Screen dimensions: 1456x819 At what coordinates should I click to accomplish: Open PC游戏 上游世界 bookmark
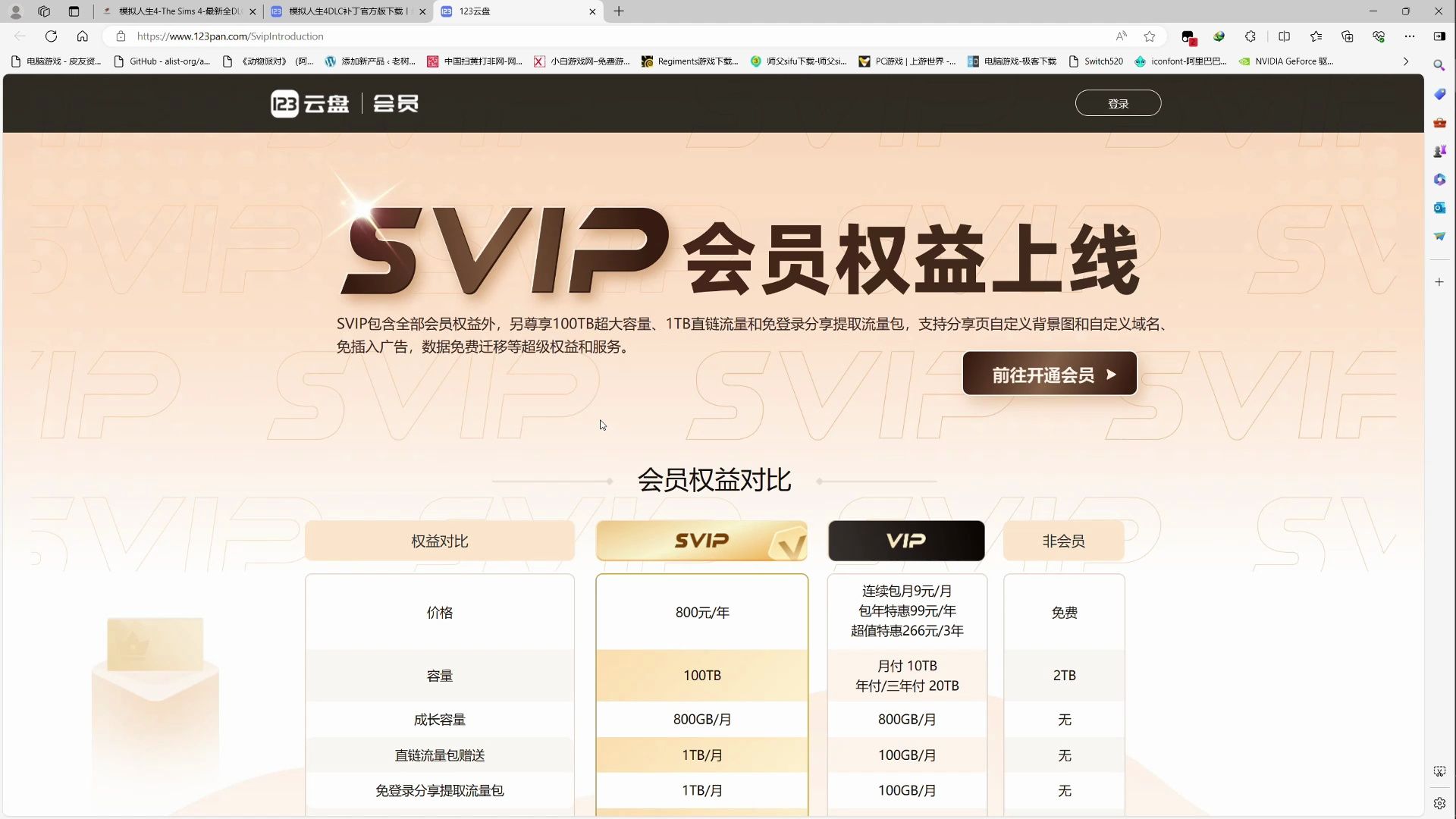tap(907, 61)
